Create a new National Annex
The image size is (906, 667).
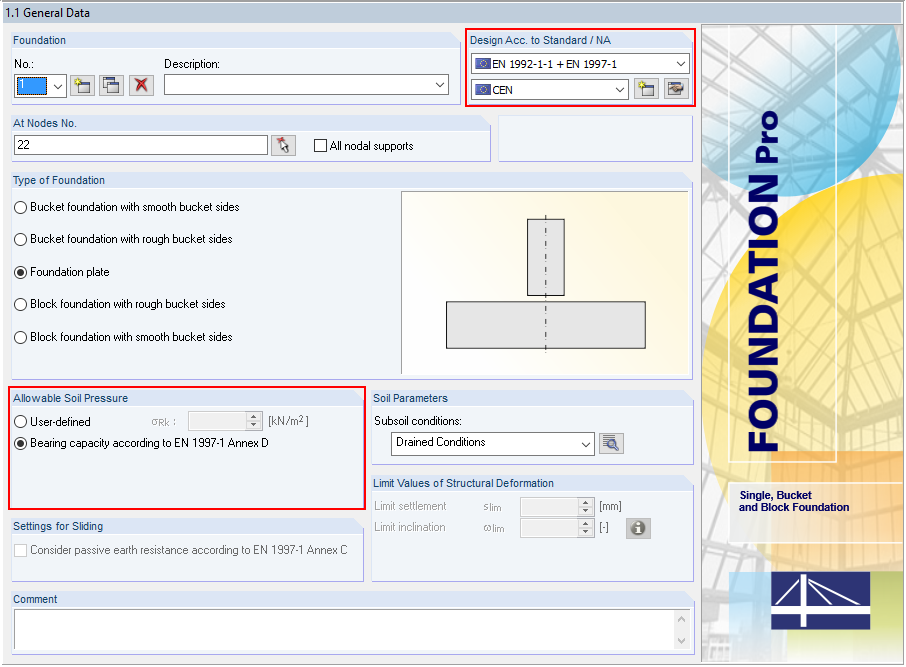pyautogui.click(x=646, y=88)
